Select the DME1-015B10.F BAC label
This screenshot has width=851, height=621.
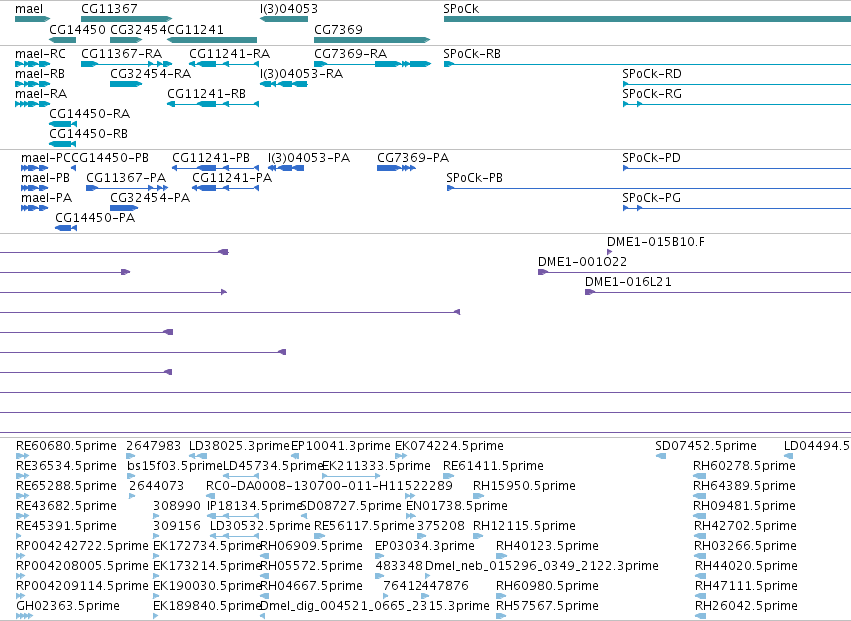tap(656, 242)
